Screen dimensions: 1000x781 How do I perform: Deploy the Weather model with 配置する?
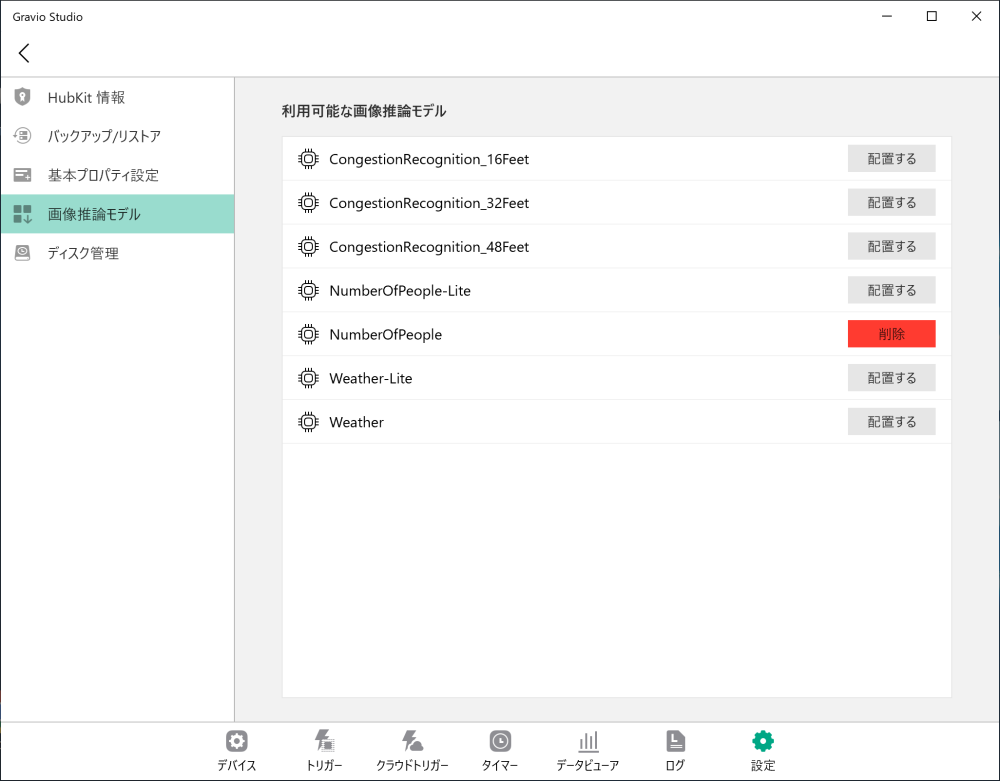891,421
